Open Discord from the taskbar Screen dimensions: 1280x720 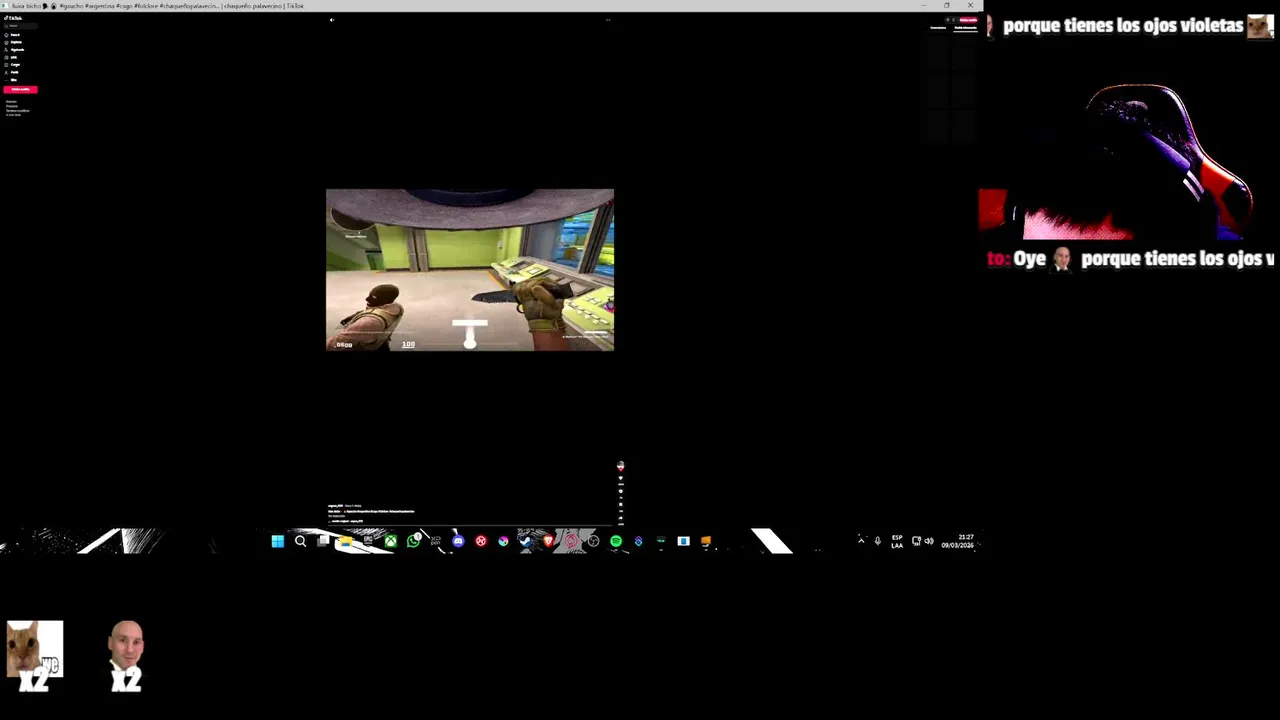pos(458,541)
